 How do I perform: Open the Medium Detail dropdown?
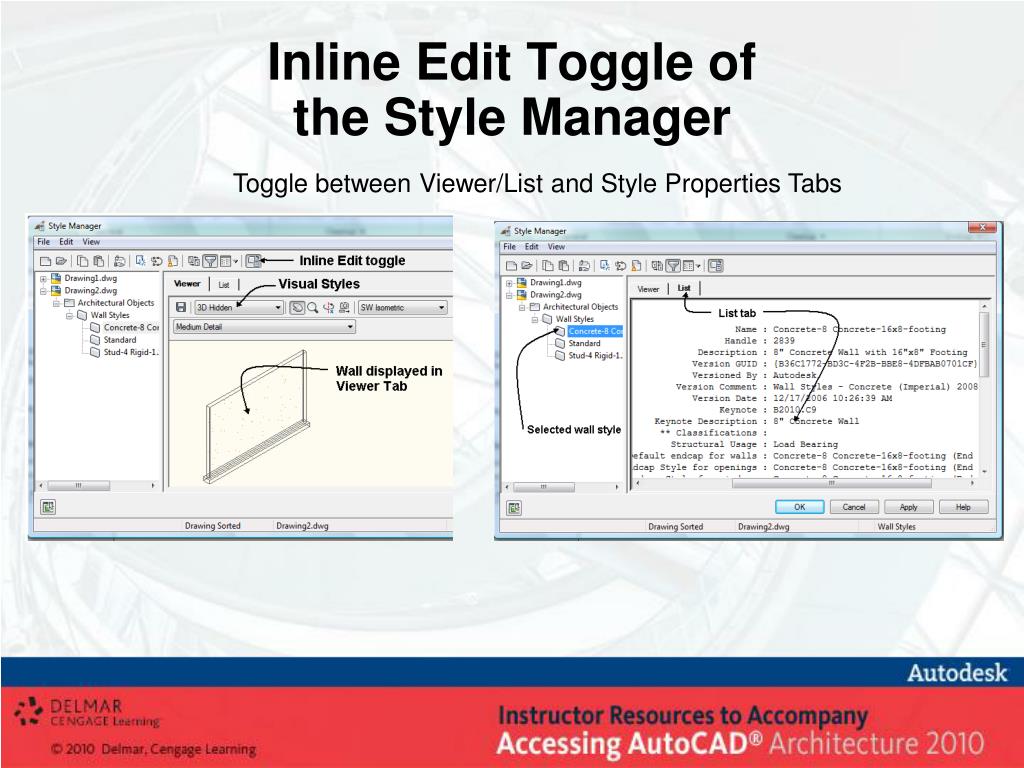[x=264, y=327]
